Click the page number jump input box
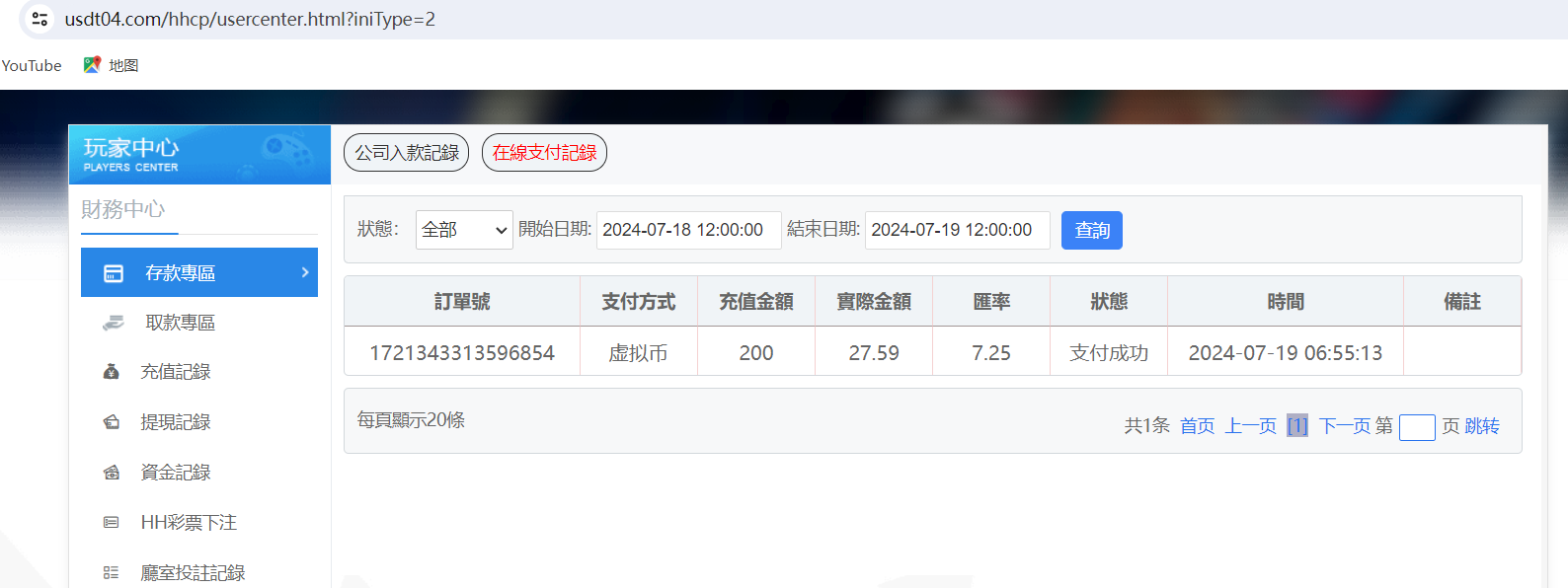This screenshot has width=1568, height=588. point(1417,427)
